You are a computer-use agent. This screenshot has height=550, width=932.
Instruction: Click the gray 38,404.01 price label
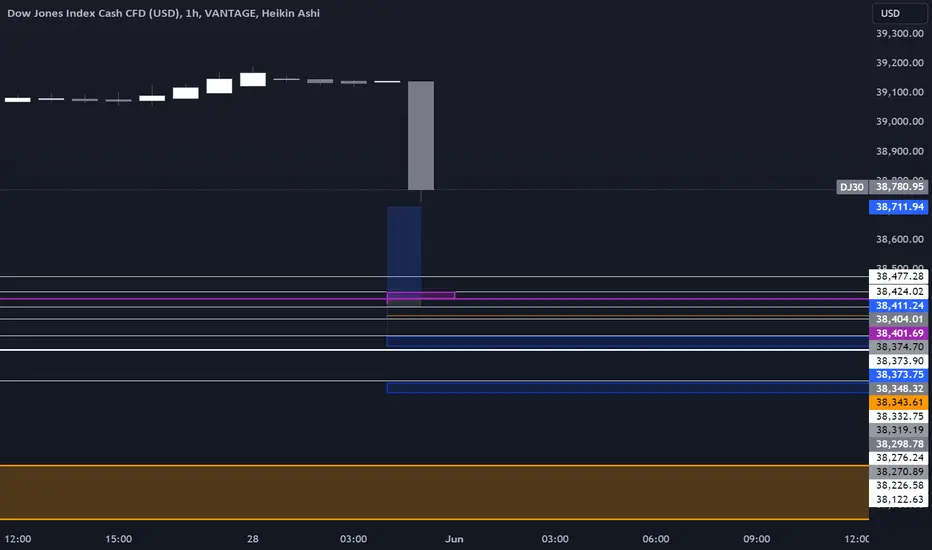899,319
